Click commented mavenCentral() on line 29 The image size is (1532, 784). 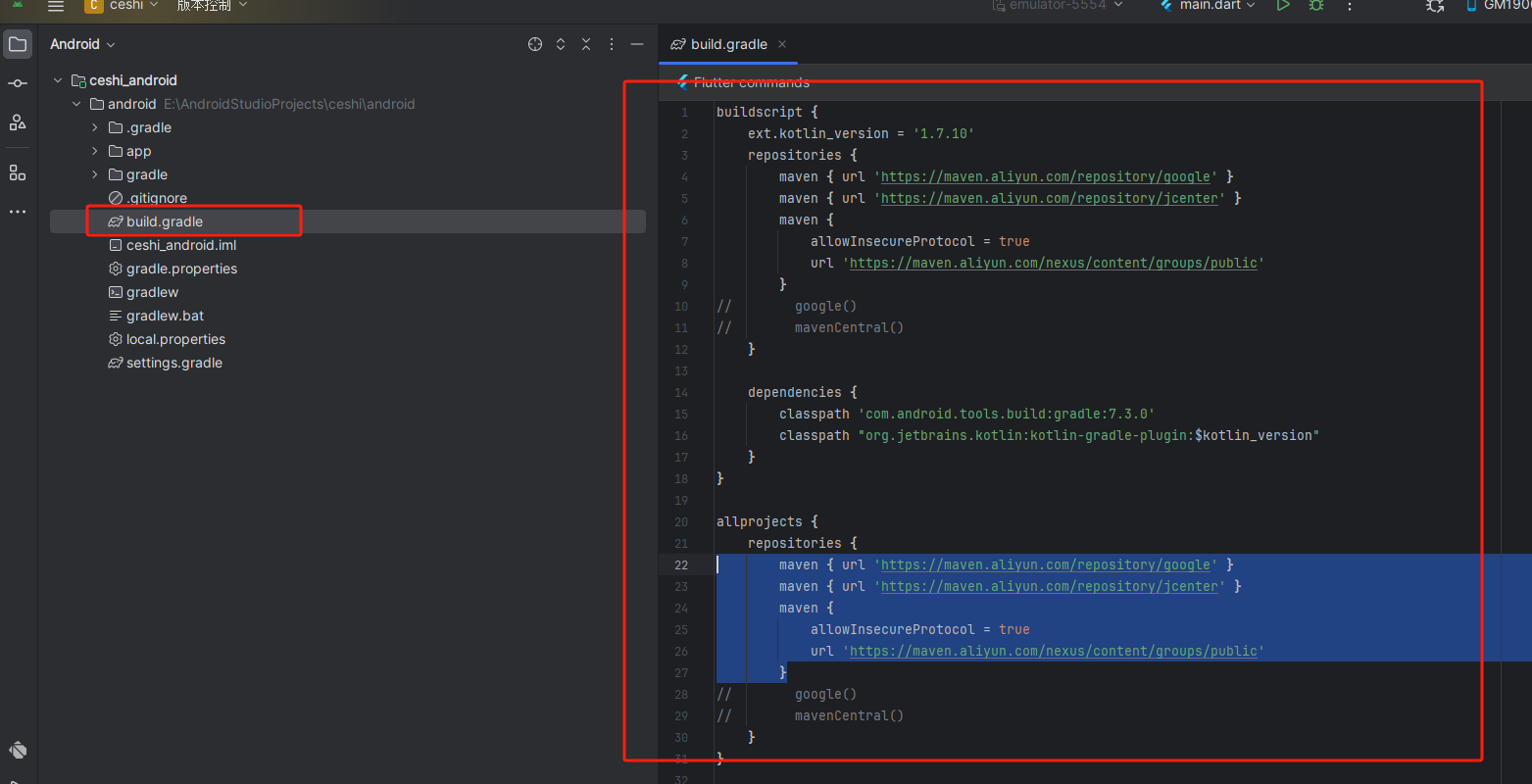point(850,715)
